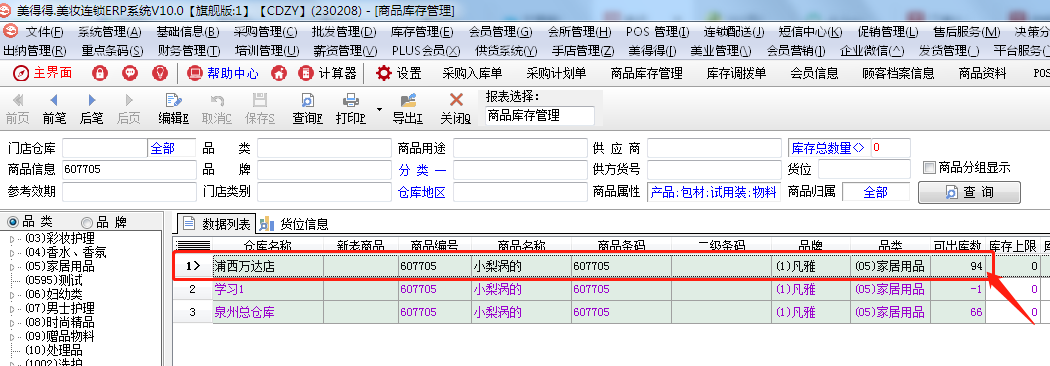1050x366 pixels.
Task: Click the 可出库数 column header
Action: [957, 246]
